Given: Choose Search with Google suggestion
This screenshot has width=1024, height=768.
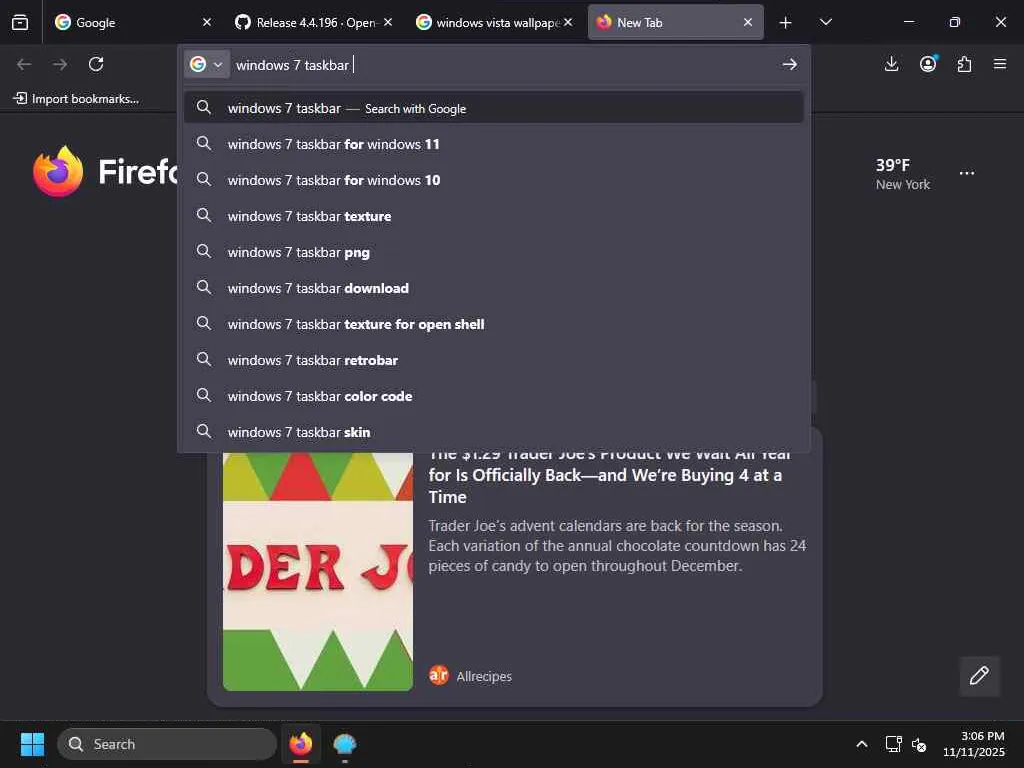Looking at the screenshot, I should (x=494, y=108).
